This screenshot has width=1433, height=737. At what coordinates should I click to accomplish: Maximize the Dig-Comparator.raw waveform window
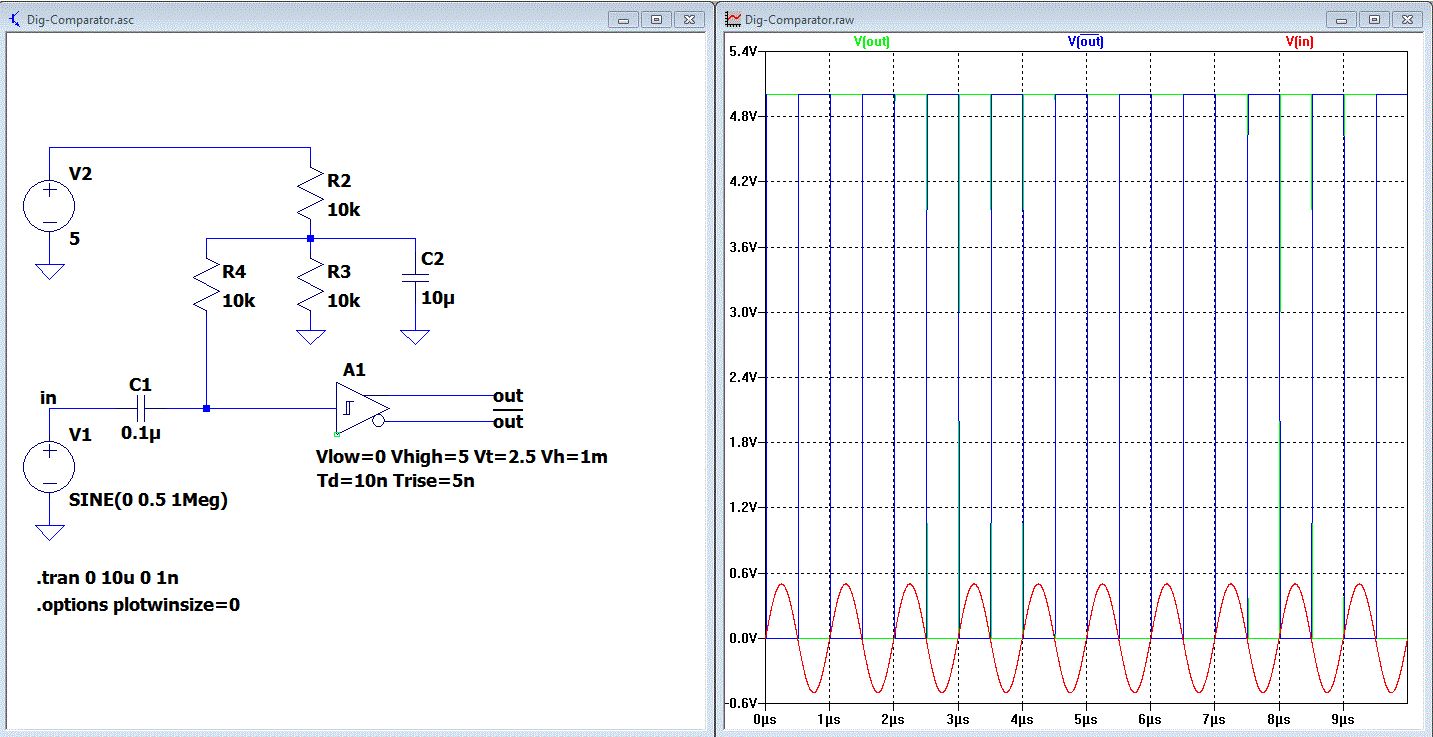click(1374, 18)
